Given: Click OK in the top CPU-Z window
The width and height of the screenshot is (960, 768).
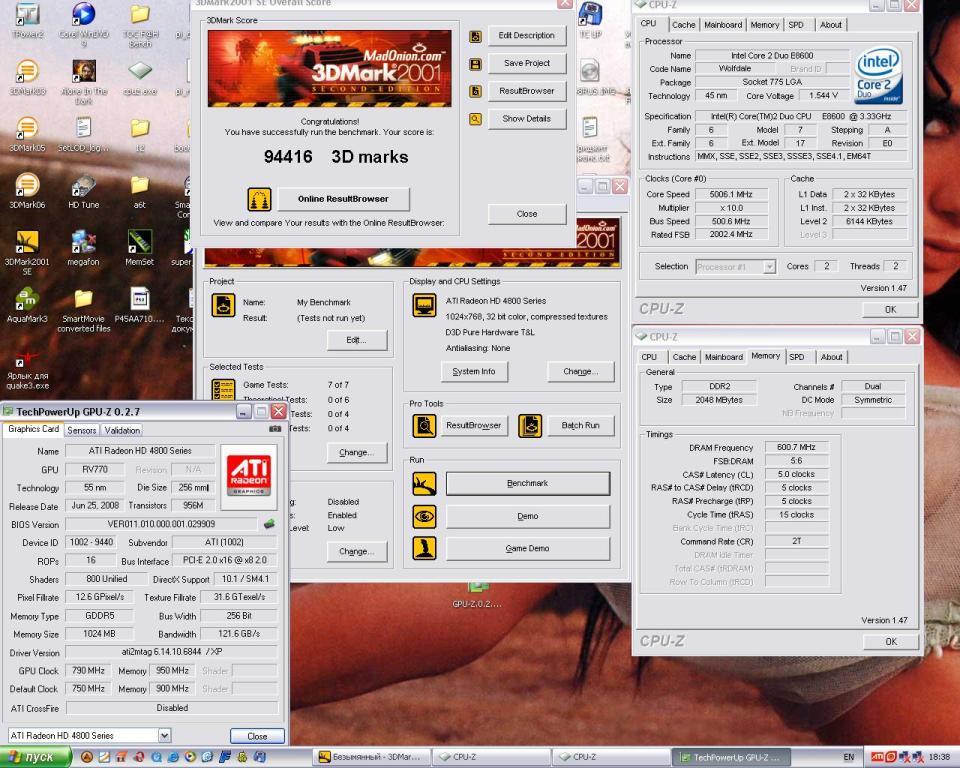Looking at the screenshot, I should point(890,309).
